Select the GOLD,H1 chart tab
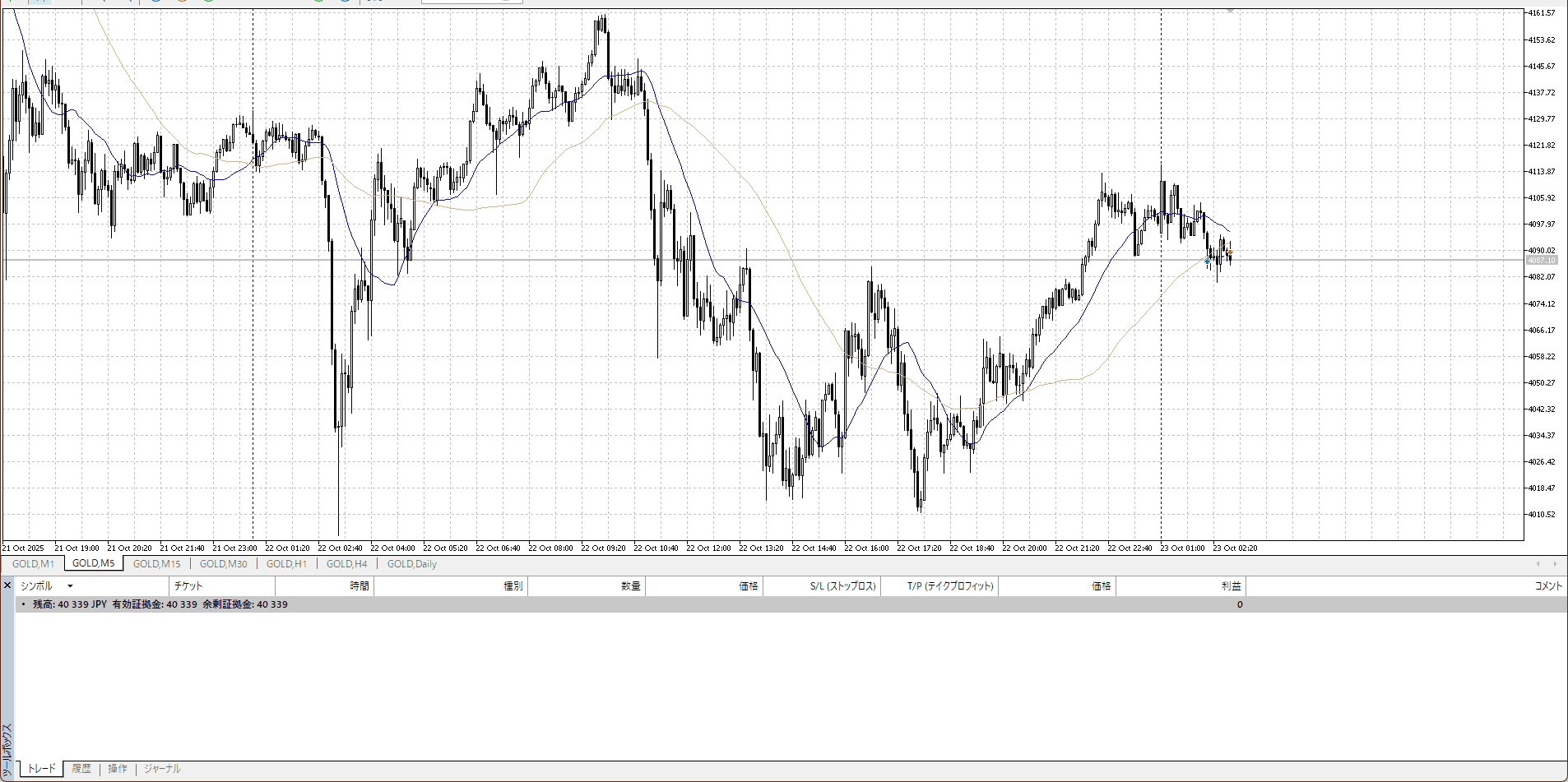Screen dimensions: 1568x782 click(x=286, y=564)
